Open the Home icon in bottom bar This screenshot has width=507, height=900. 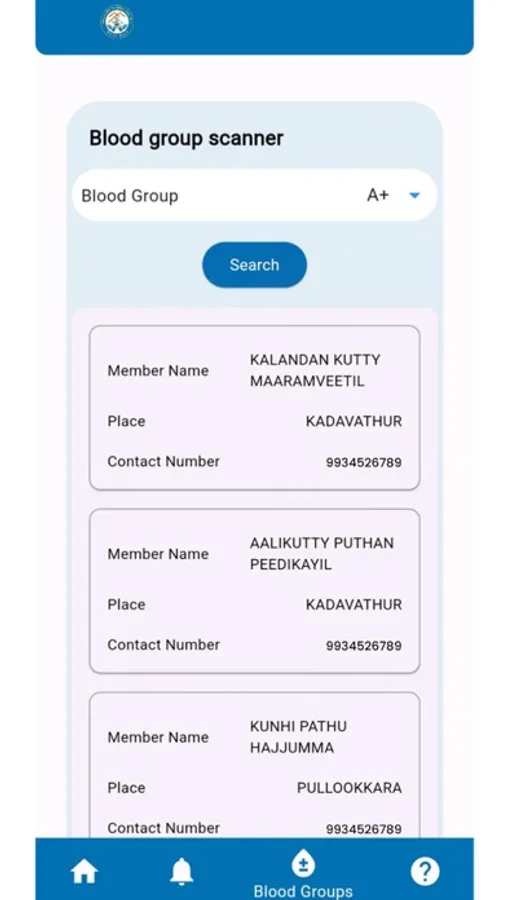click(84, 872)
